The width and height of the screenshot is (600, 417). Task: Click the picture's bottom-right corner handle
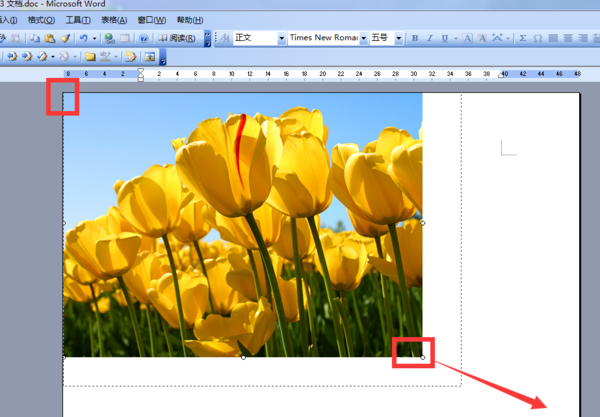coord(422,357)
